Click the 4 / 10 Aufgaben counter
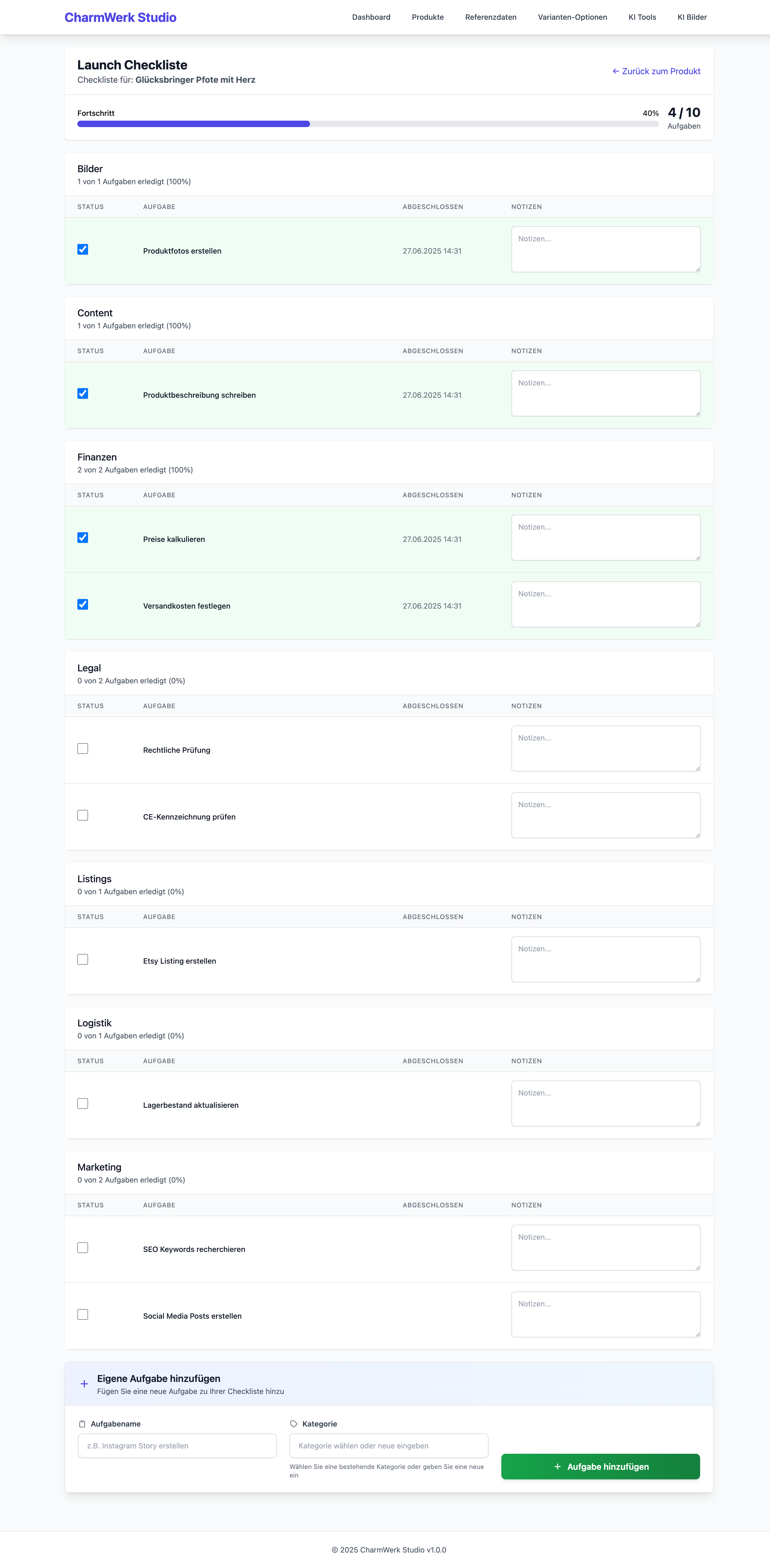 point(684,118)
